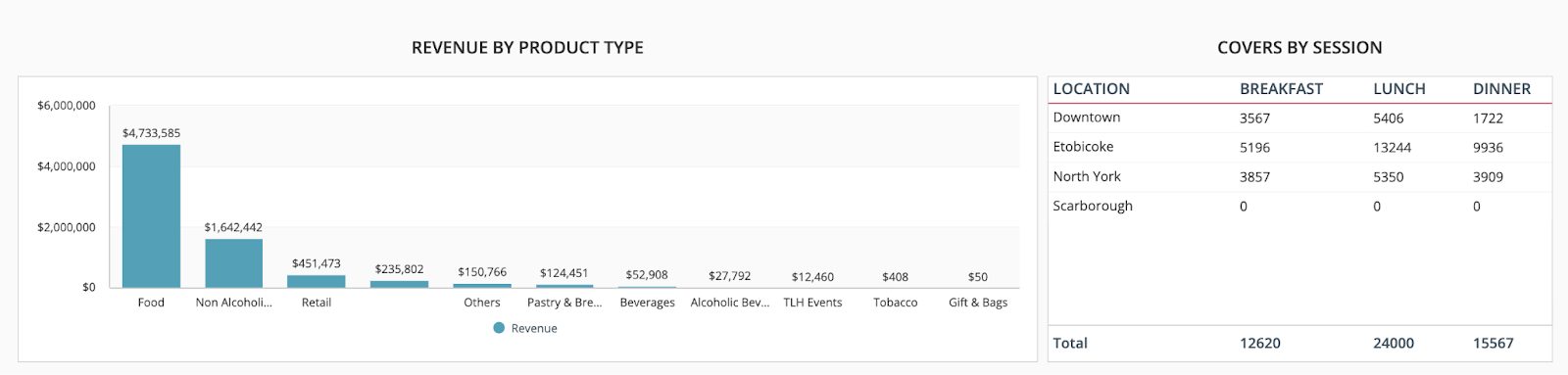Click the Retail revenue bar

[x=317, y=281]
